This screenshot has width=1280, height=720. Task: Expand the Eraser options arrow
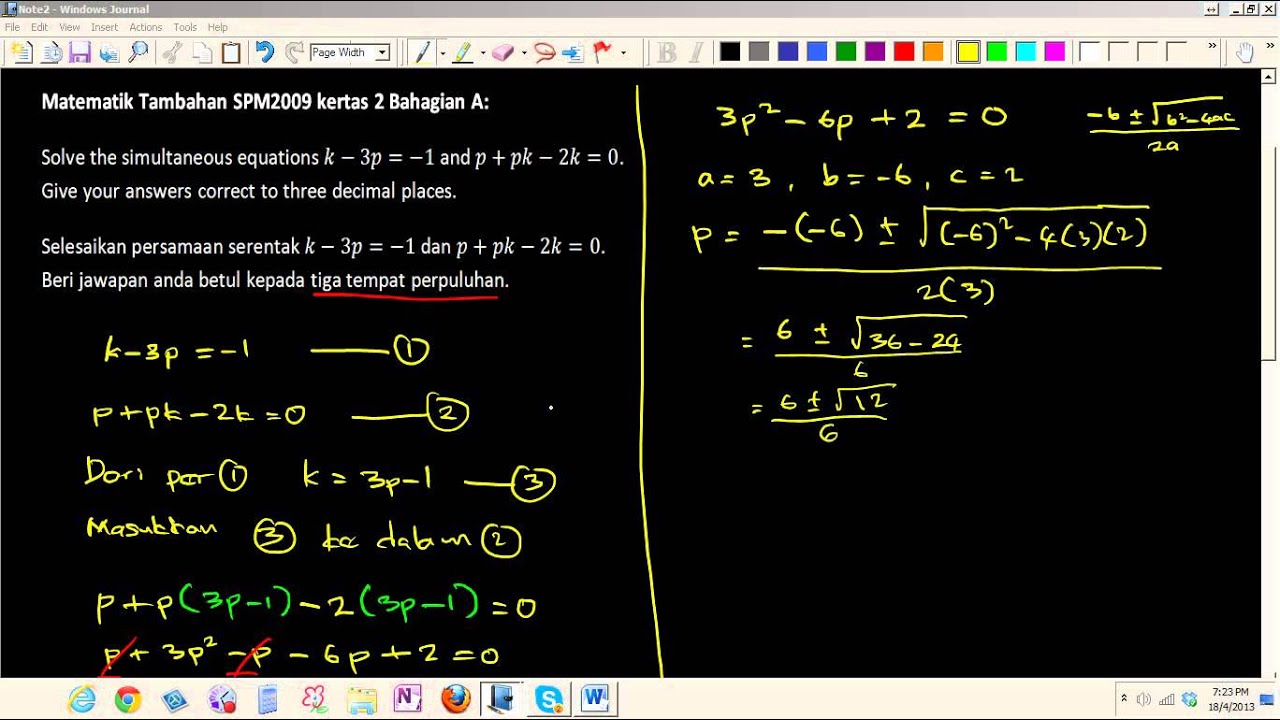click(522, 53)
